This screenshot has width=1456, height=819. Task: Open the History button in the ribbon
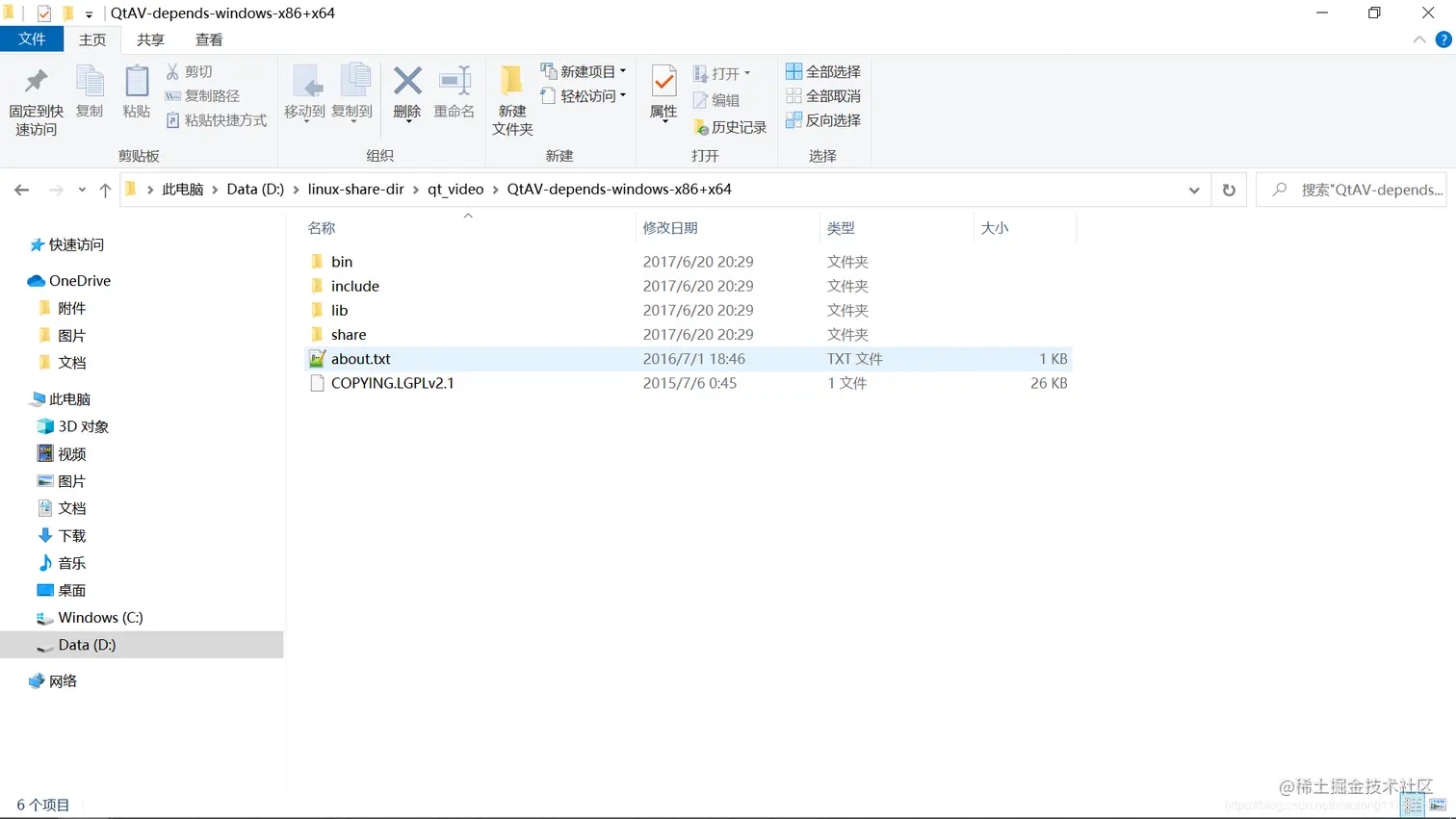click(x=730, y=127)
